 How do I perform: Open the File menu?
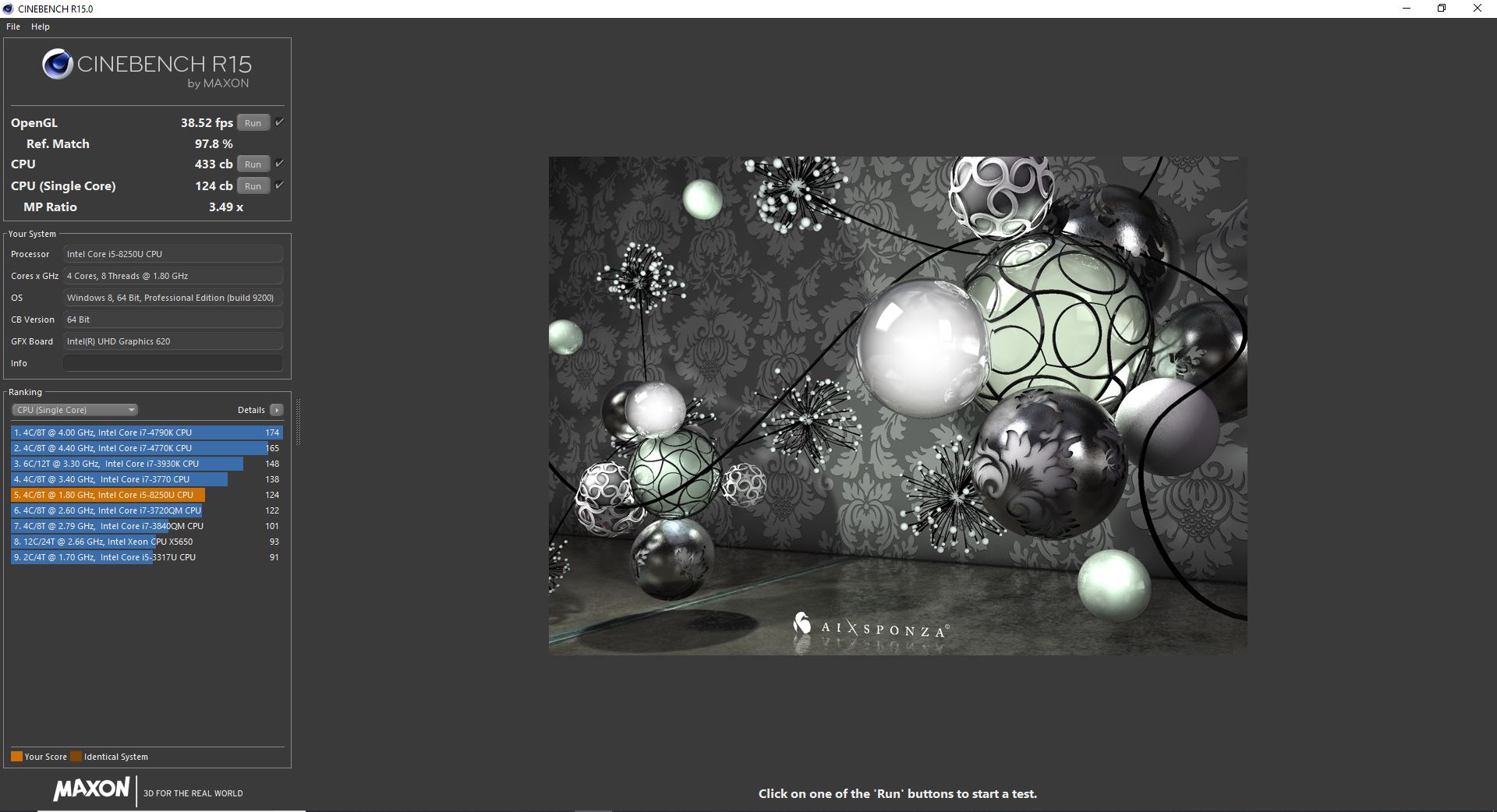click(x=13, y=26)
